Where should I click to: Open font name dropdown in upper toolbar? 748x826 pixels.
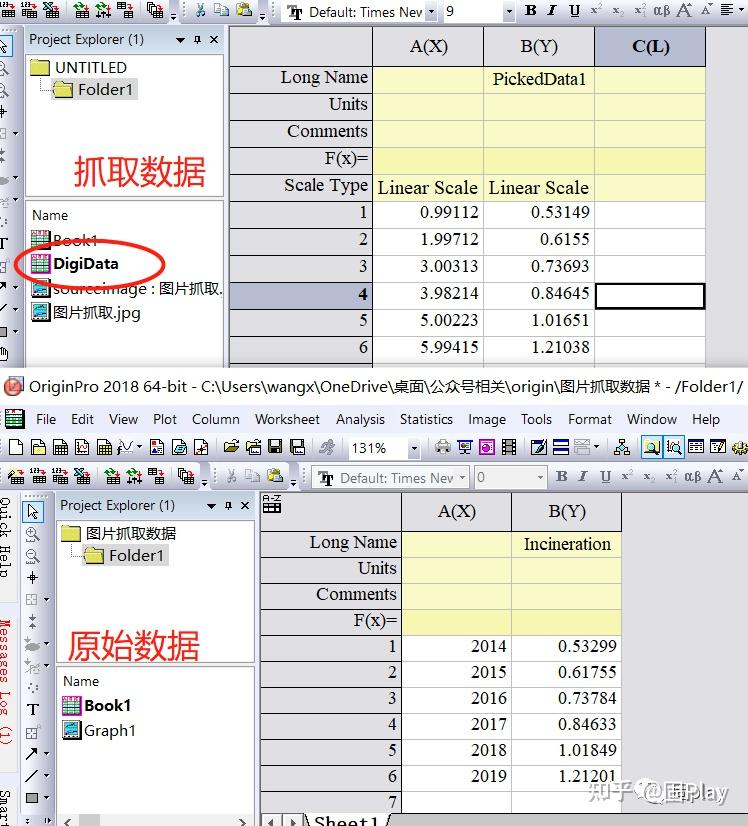[431, 11]
